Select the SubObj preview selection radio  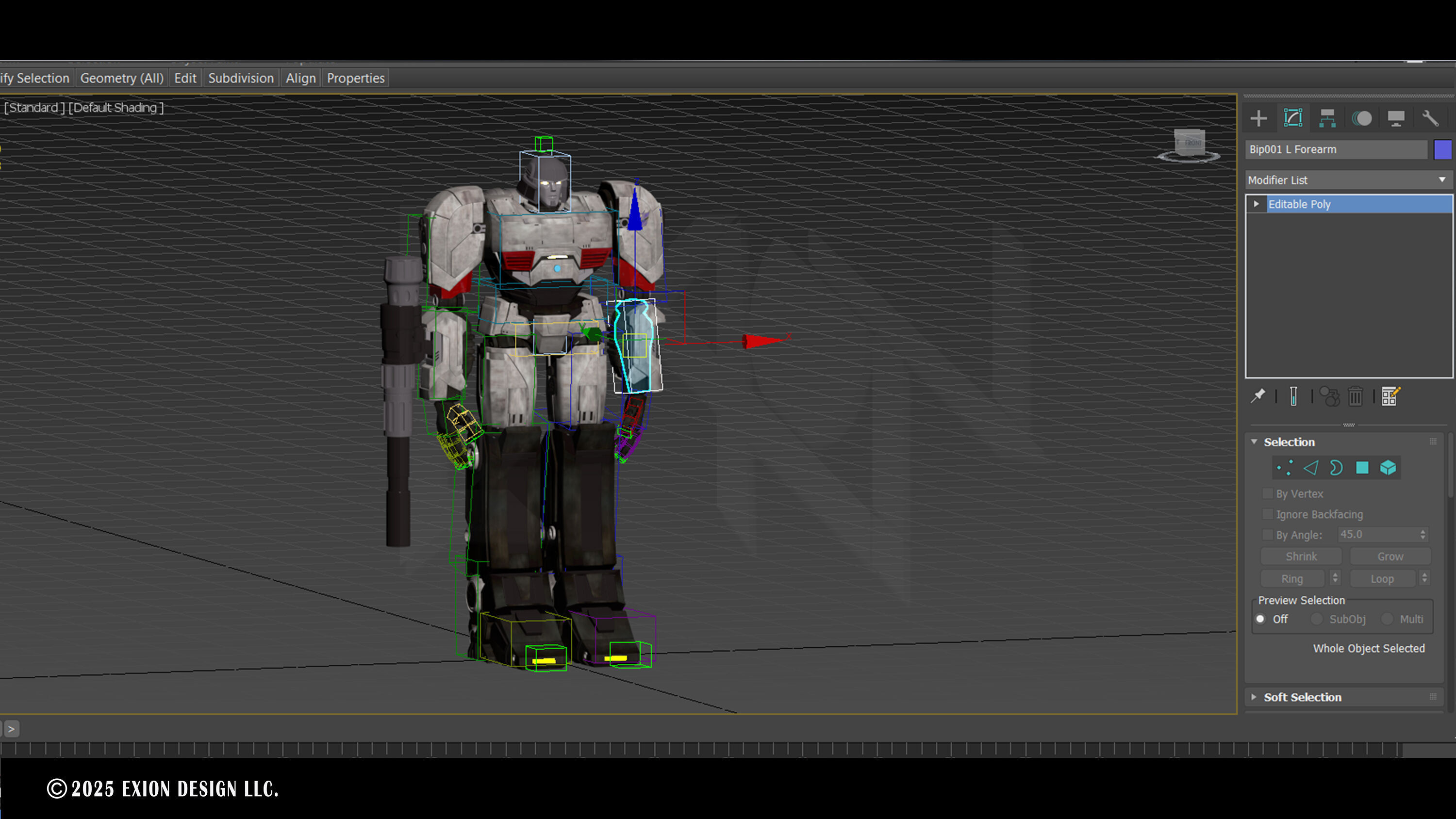pos(1316,619)
